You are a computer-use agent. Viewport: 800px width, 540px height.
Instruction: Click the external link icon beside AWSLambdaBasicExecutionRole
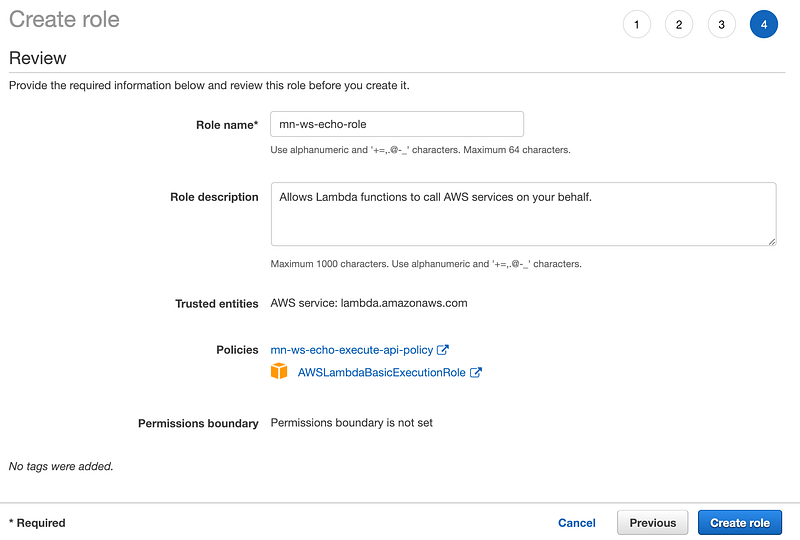click(475, 372)
